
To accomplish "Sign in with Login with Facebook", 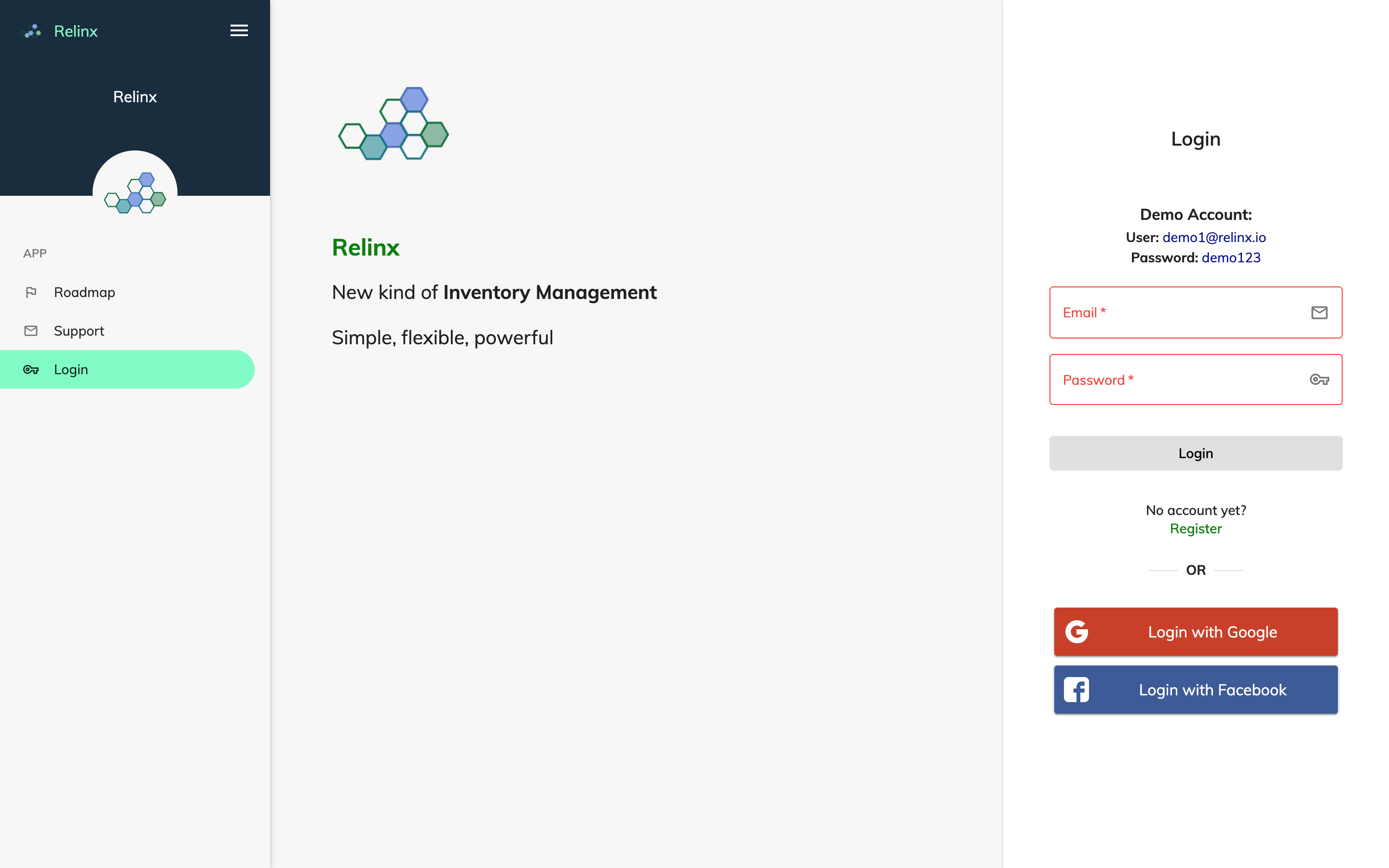I will tap(1196, 690).
